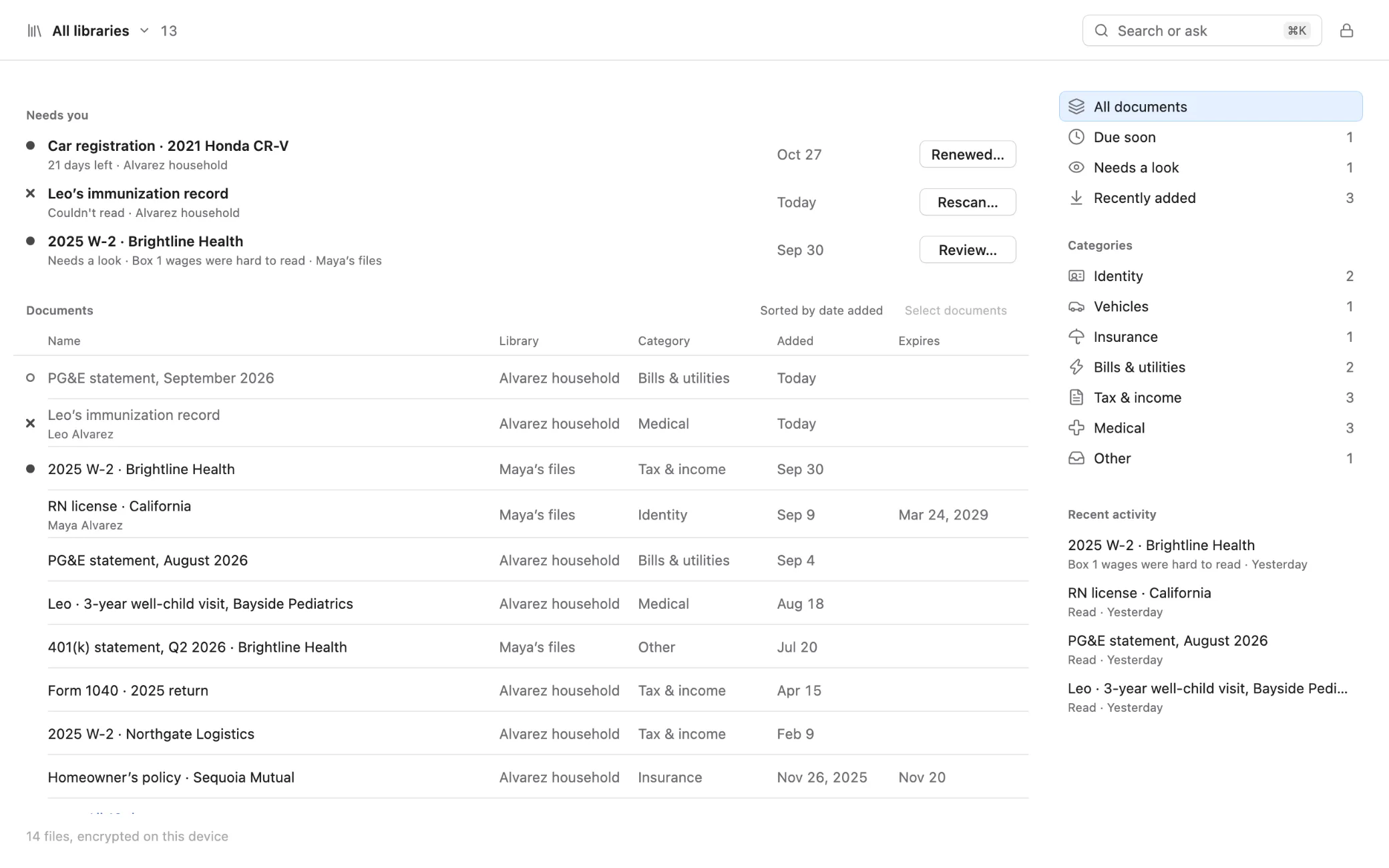Click Select documents
This screenshot has width=1389, height=868.
tap(955, 310)
